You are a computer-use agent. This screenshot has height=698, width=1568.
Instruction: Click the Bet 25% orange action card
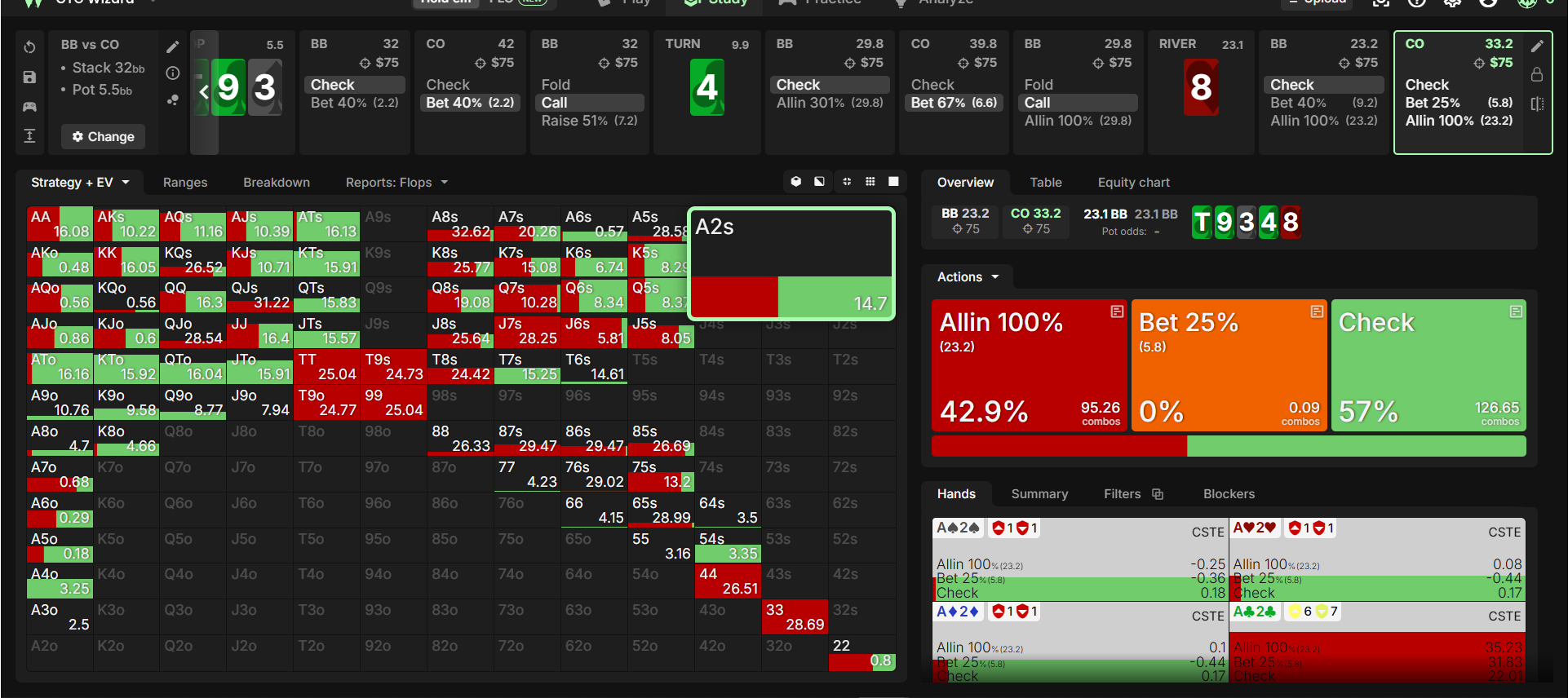point(1229,365)
